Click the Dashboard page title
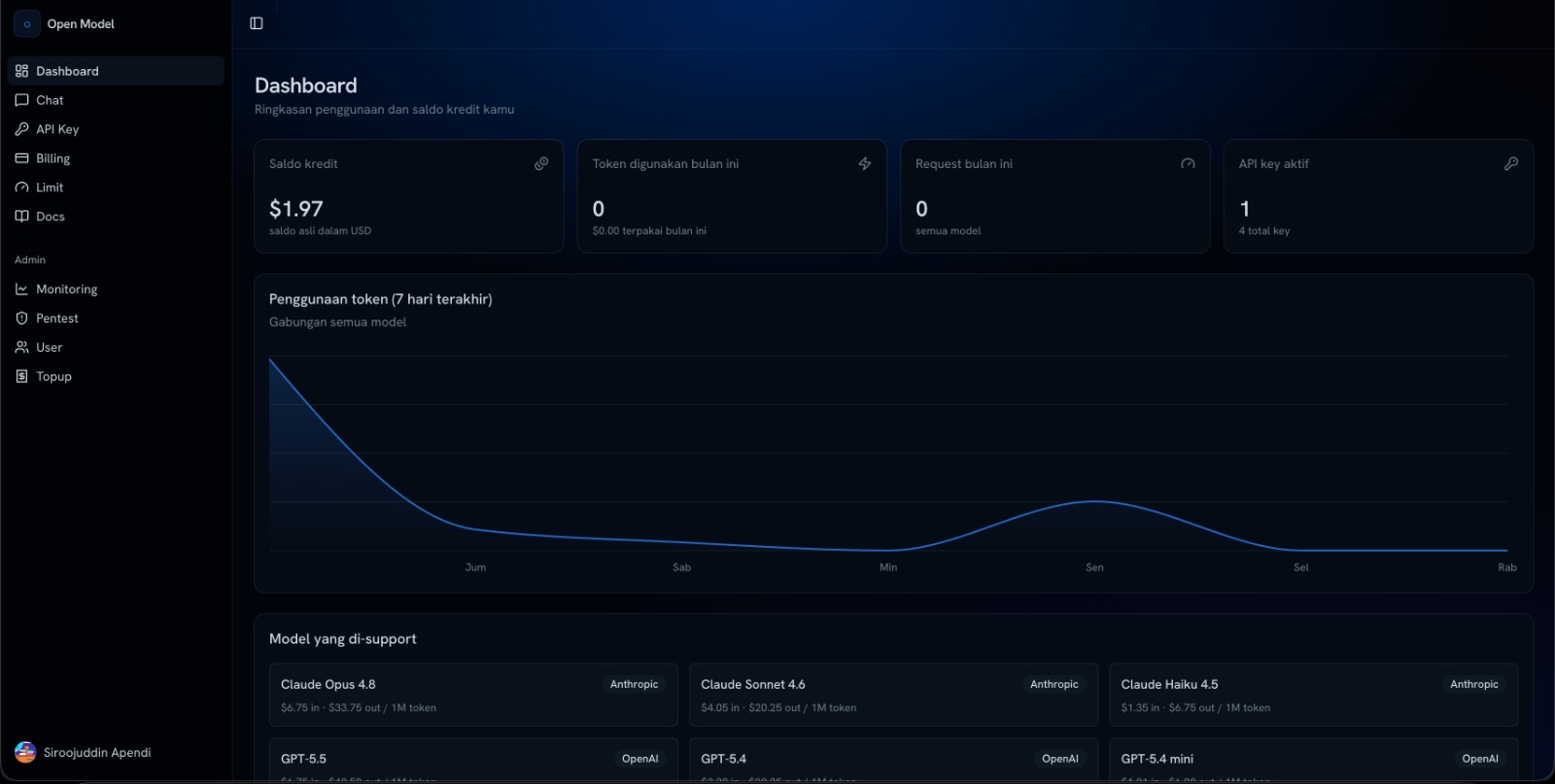This screenshot has width=1555, height=784. click(x=306, y=85)
